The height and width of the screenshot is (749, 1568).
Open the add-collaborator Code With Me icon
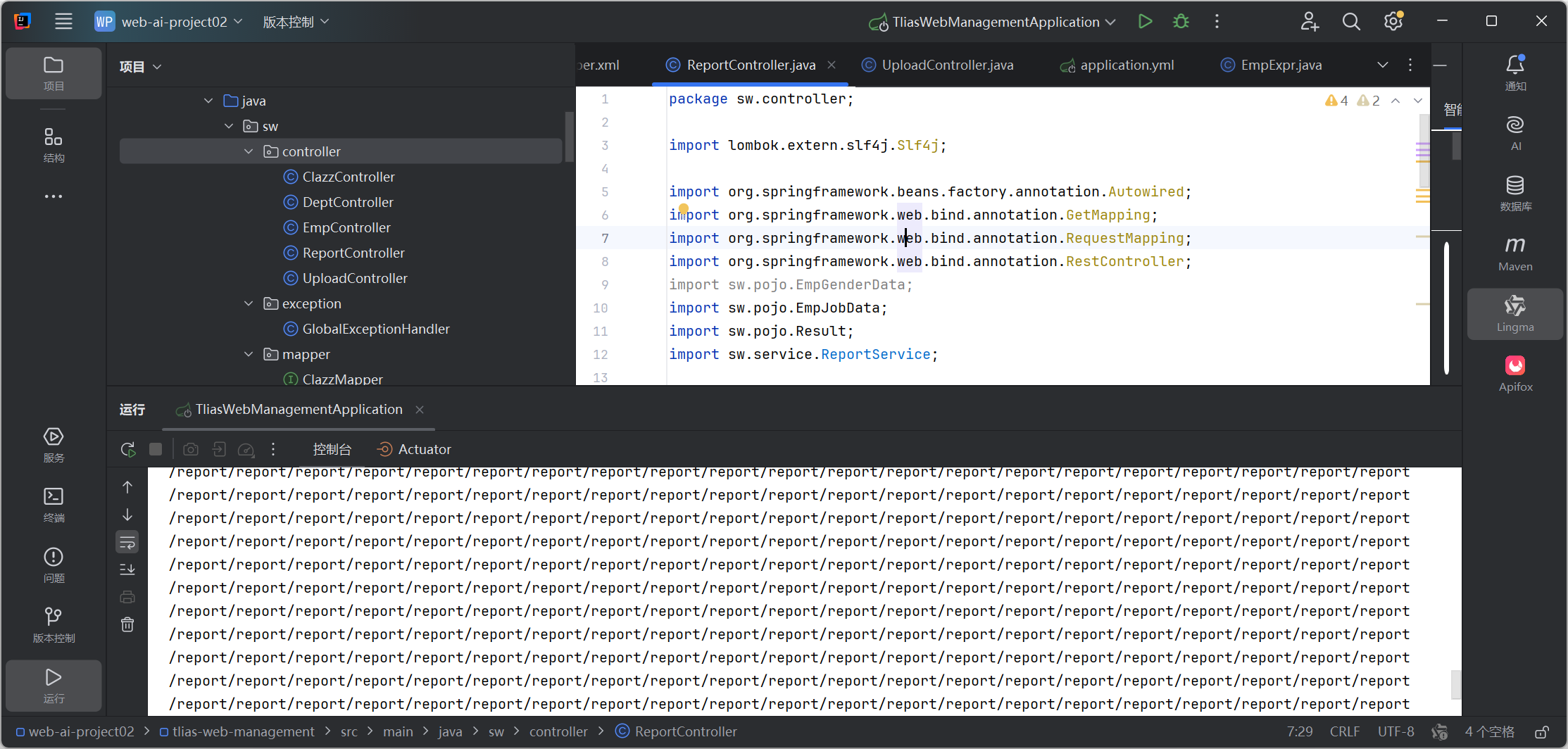click(x=1310, y=22)
